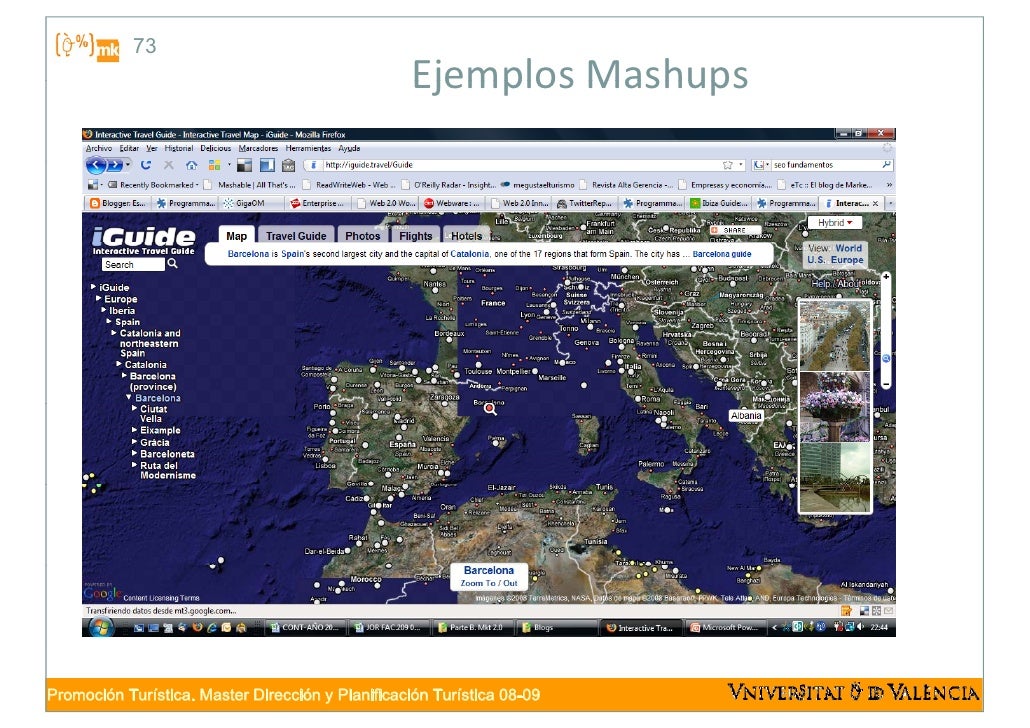The width and height of the screenshot is (1030, 728).
Task: Switch to the Travel Guide tab
Action: [x=296, y=236]
